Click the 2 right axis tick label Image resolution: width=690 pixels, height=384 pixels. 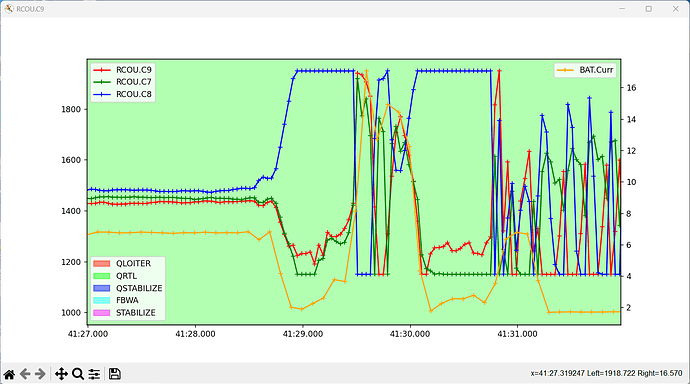click(x=629, y=308)
